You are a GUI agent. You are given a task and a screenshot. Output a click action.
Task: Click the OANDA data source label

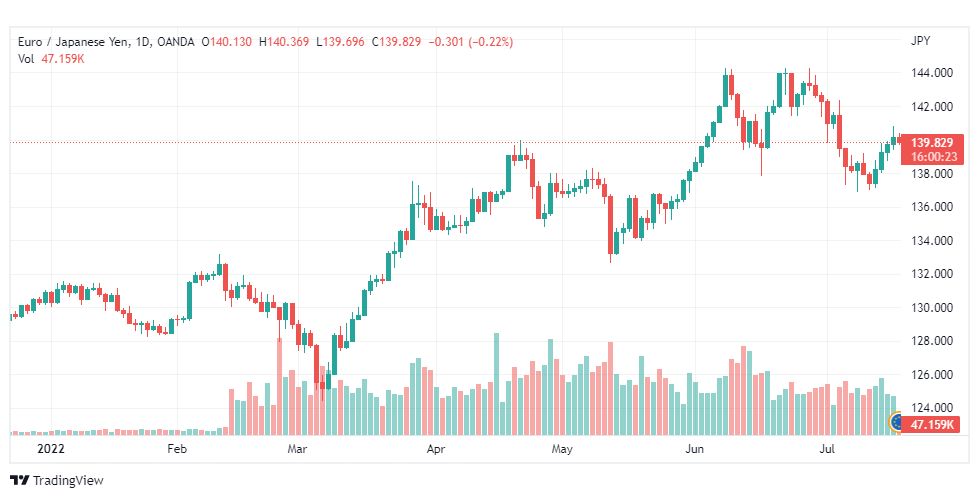tap(175, 42)
